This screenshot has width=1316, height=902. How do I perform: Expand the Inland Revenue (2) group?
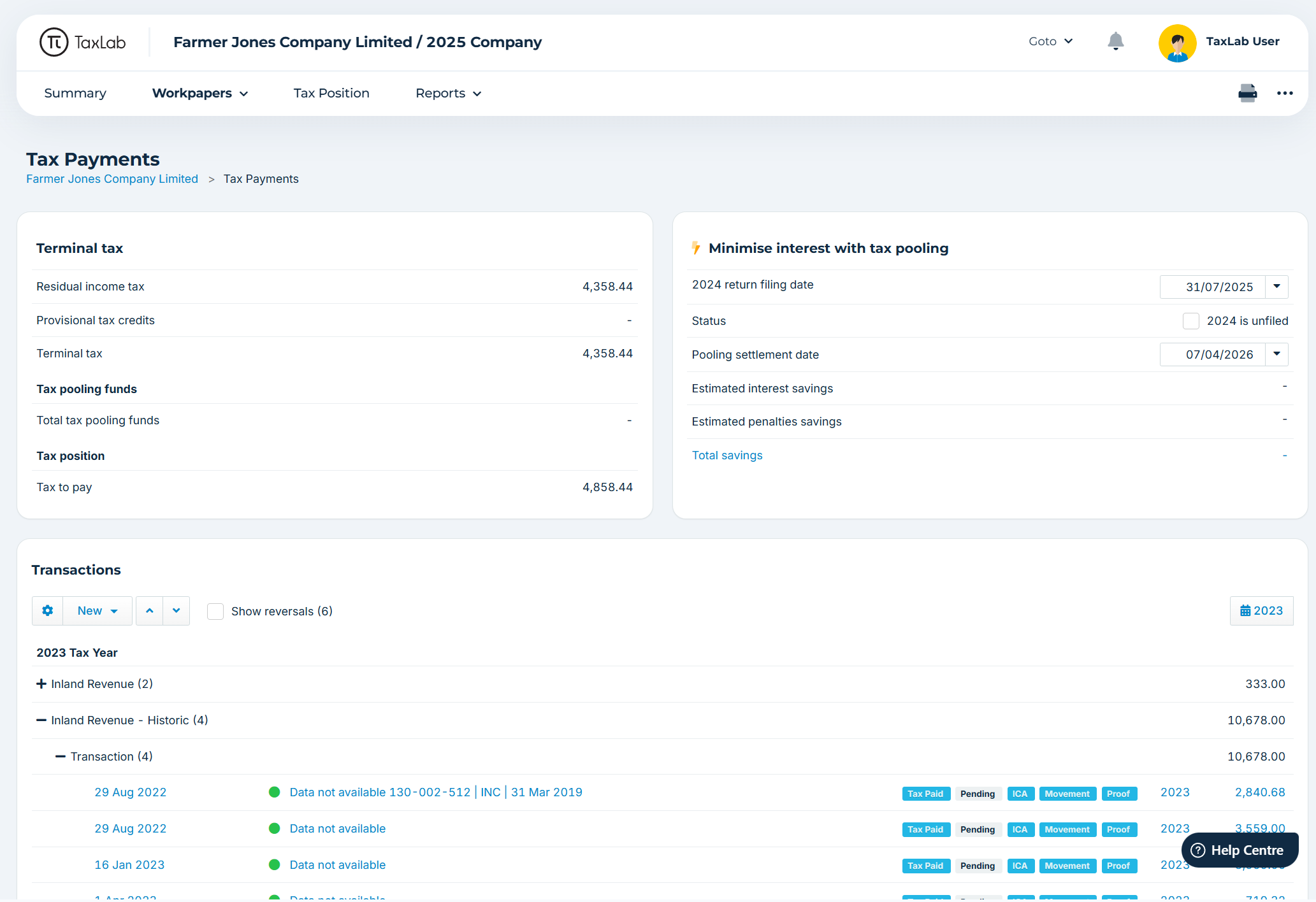pos(41,684)
